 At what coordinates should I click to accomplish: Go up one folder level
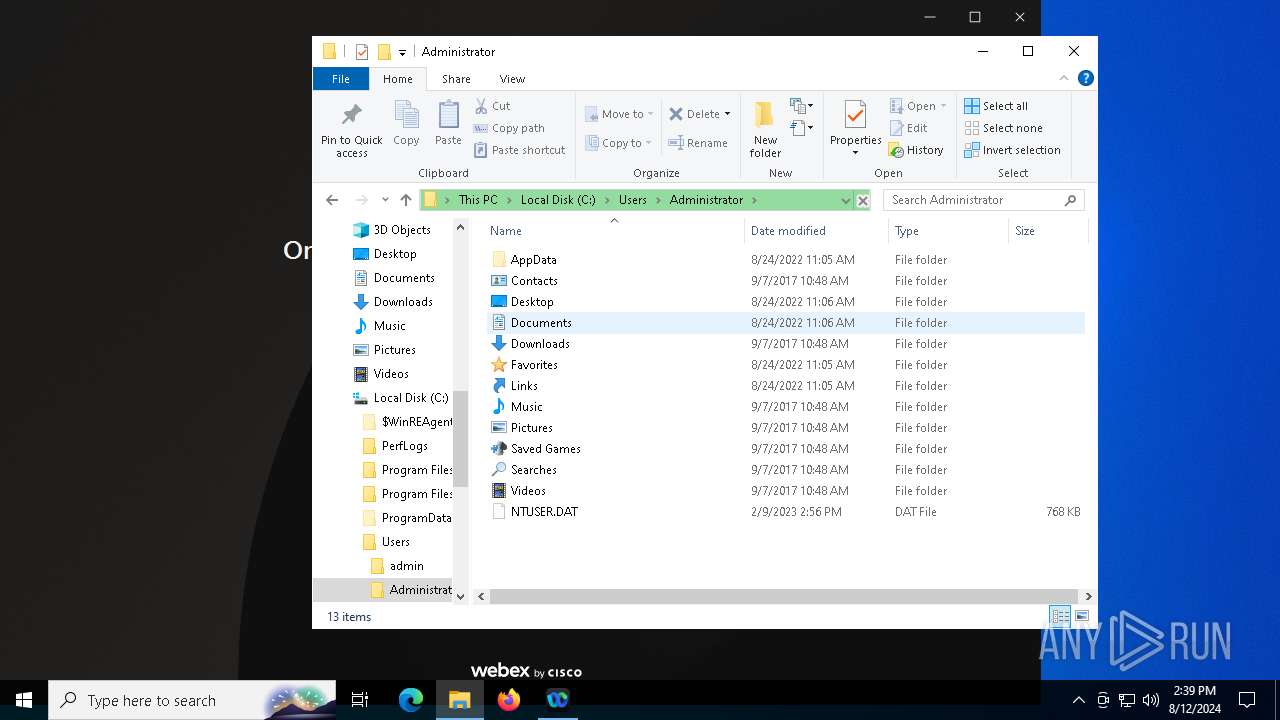click(x=406, y=200)
